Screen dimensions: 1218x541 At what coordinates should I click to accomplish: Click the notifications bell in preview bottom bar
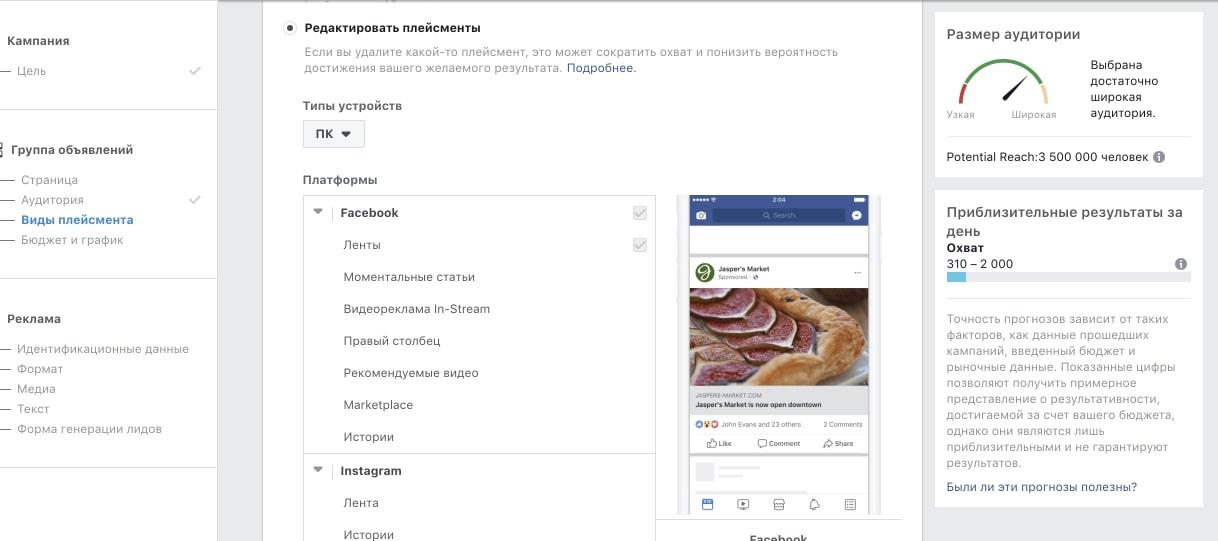814,505
